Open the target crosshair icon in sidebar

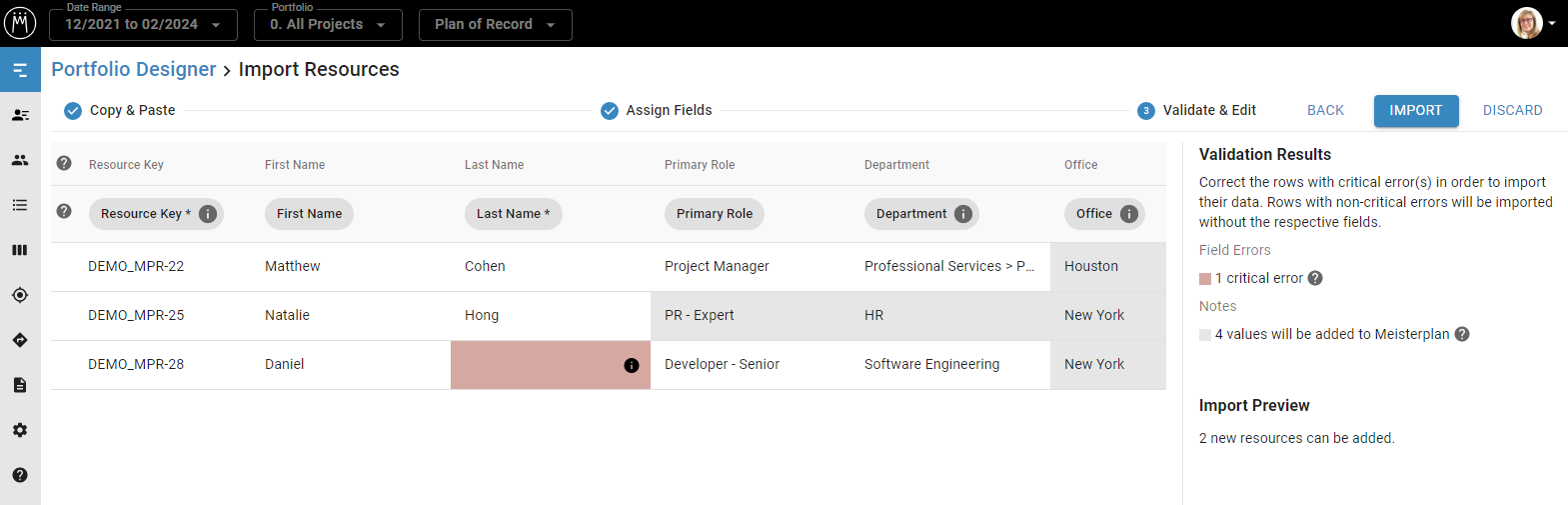[x=20, y=295]
